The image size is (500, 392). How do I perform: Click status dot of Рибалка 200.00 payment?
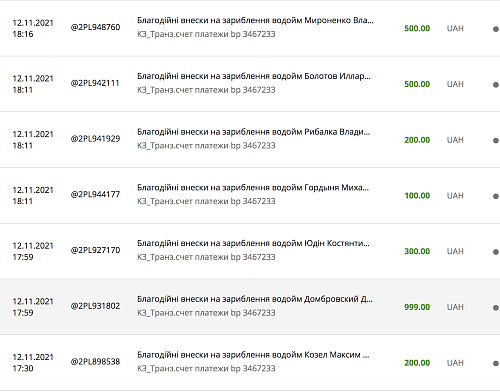point(496,140)
